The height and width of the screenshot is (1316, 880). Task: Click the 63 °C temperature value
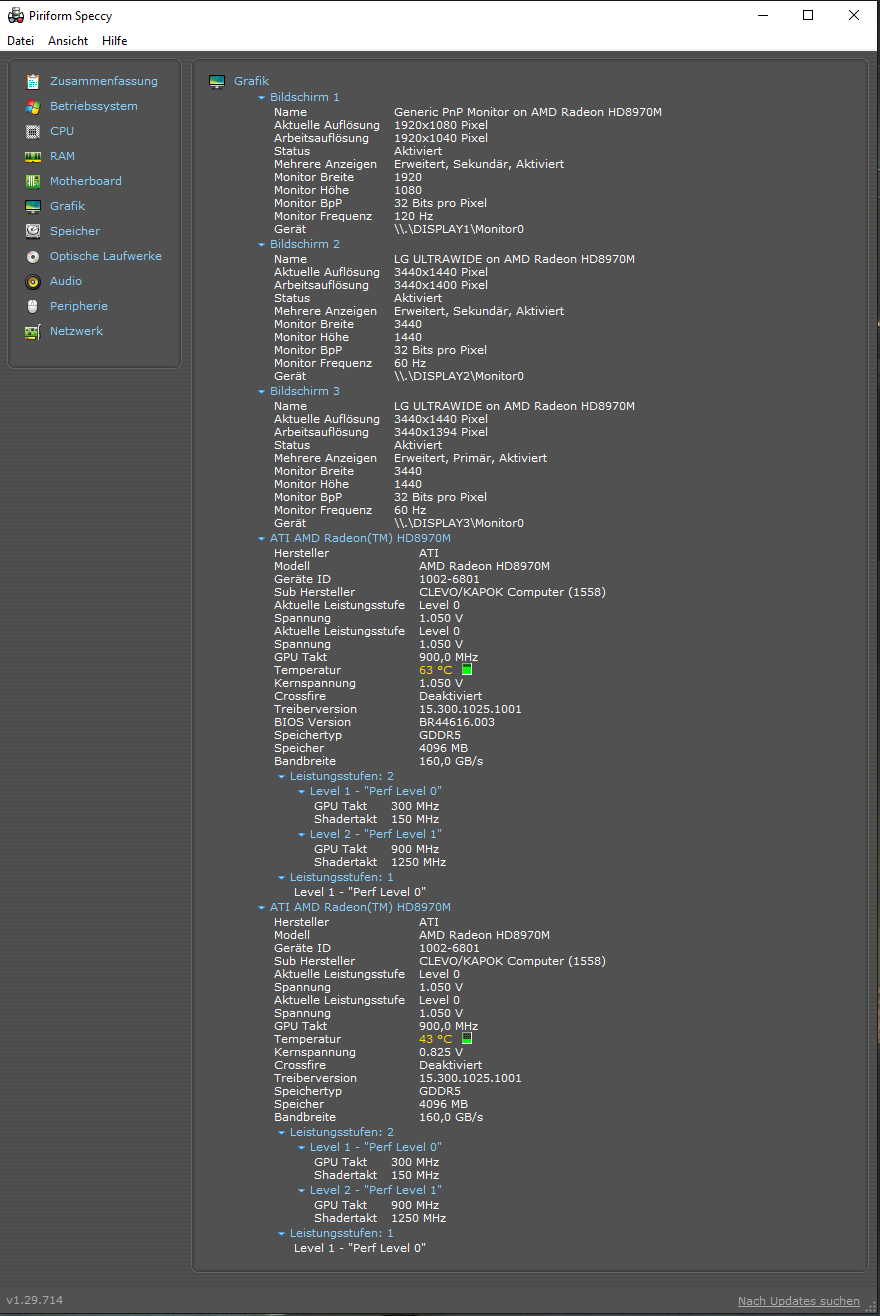point(436,670)
